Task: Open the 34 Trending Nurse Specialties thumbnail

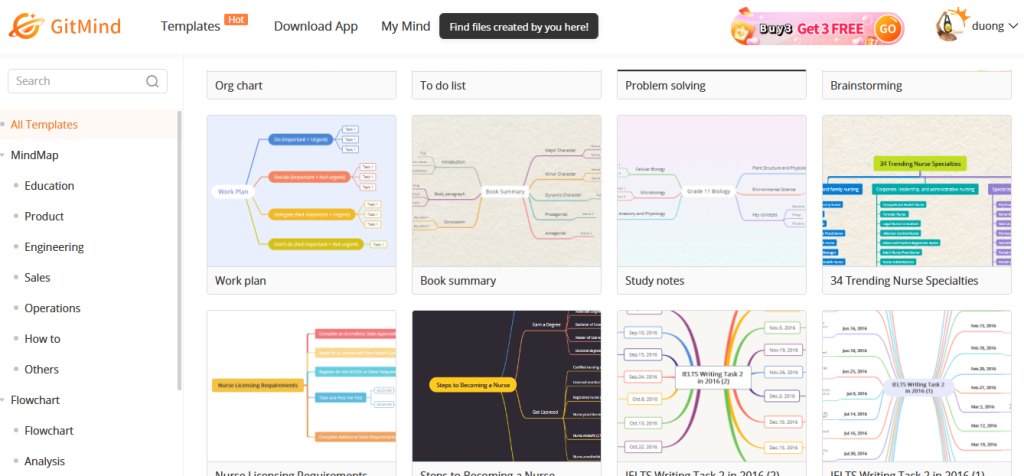Action: click(x=916, y=191)
